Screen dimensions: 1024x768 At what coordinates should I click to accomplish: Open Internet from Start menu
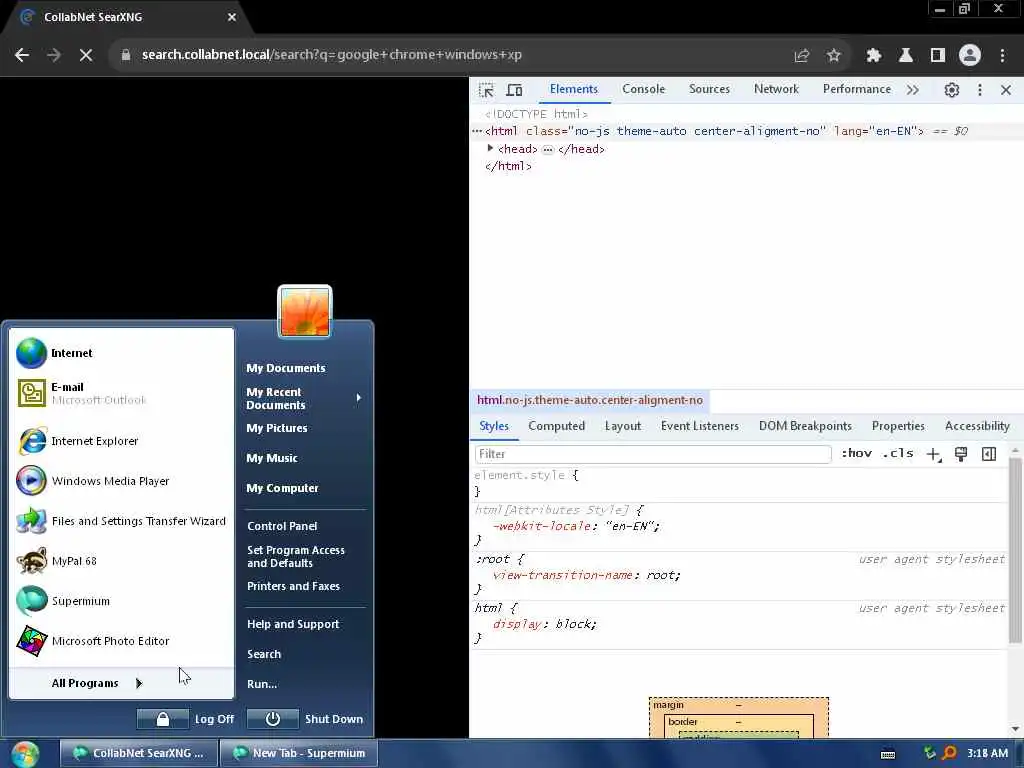[121, 353]
